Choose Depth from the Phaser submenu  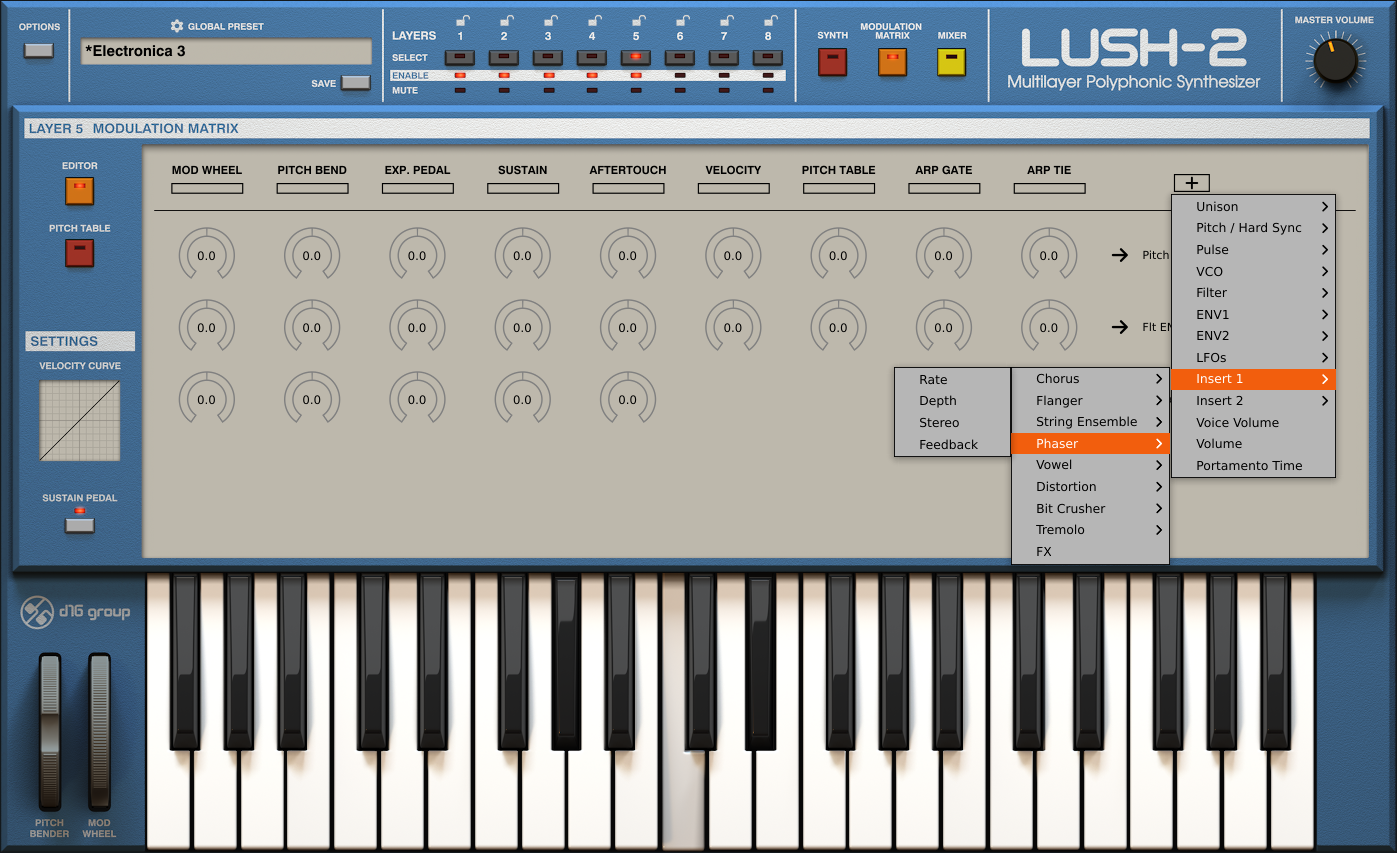pos(952,401)
